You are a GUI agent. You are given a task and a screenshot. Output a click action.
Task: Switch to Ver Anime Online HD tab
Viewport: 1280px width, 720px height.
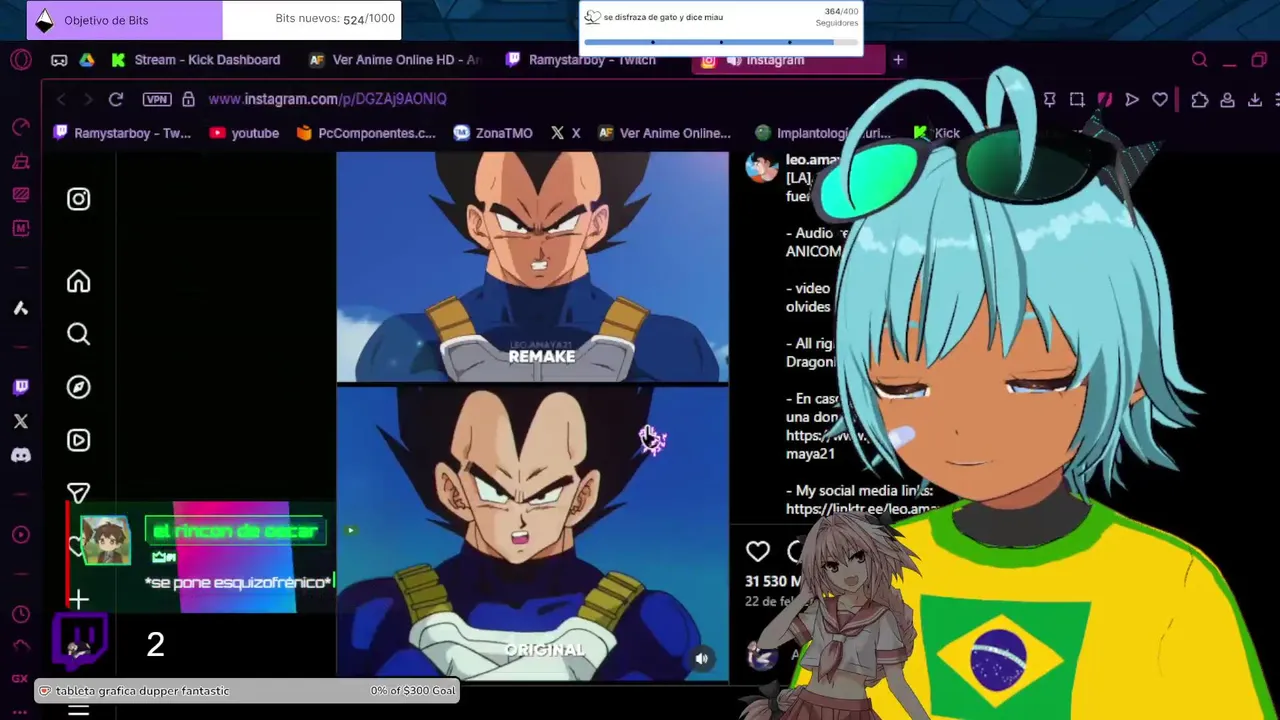point(394,60)
